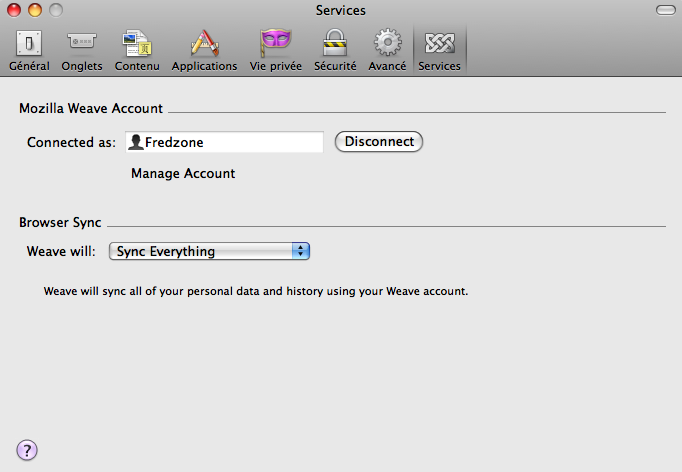
Task: Expand the Sync Everything dropdown
Action: [209, 251]
